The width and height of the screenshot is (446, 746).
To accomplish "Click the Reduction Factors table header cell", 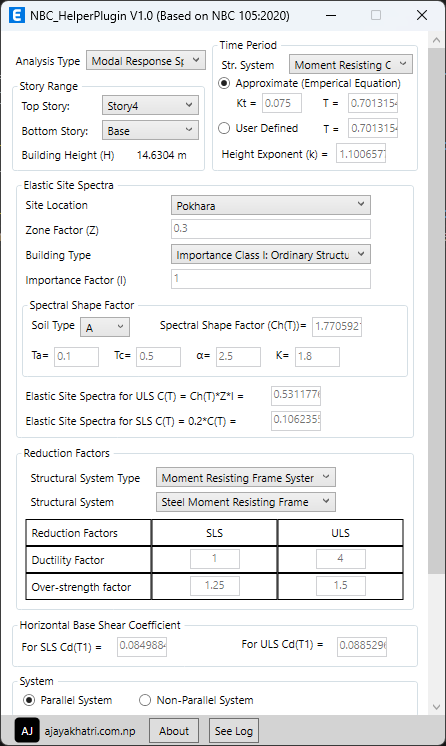I will tap(89, 533).
